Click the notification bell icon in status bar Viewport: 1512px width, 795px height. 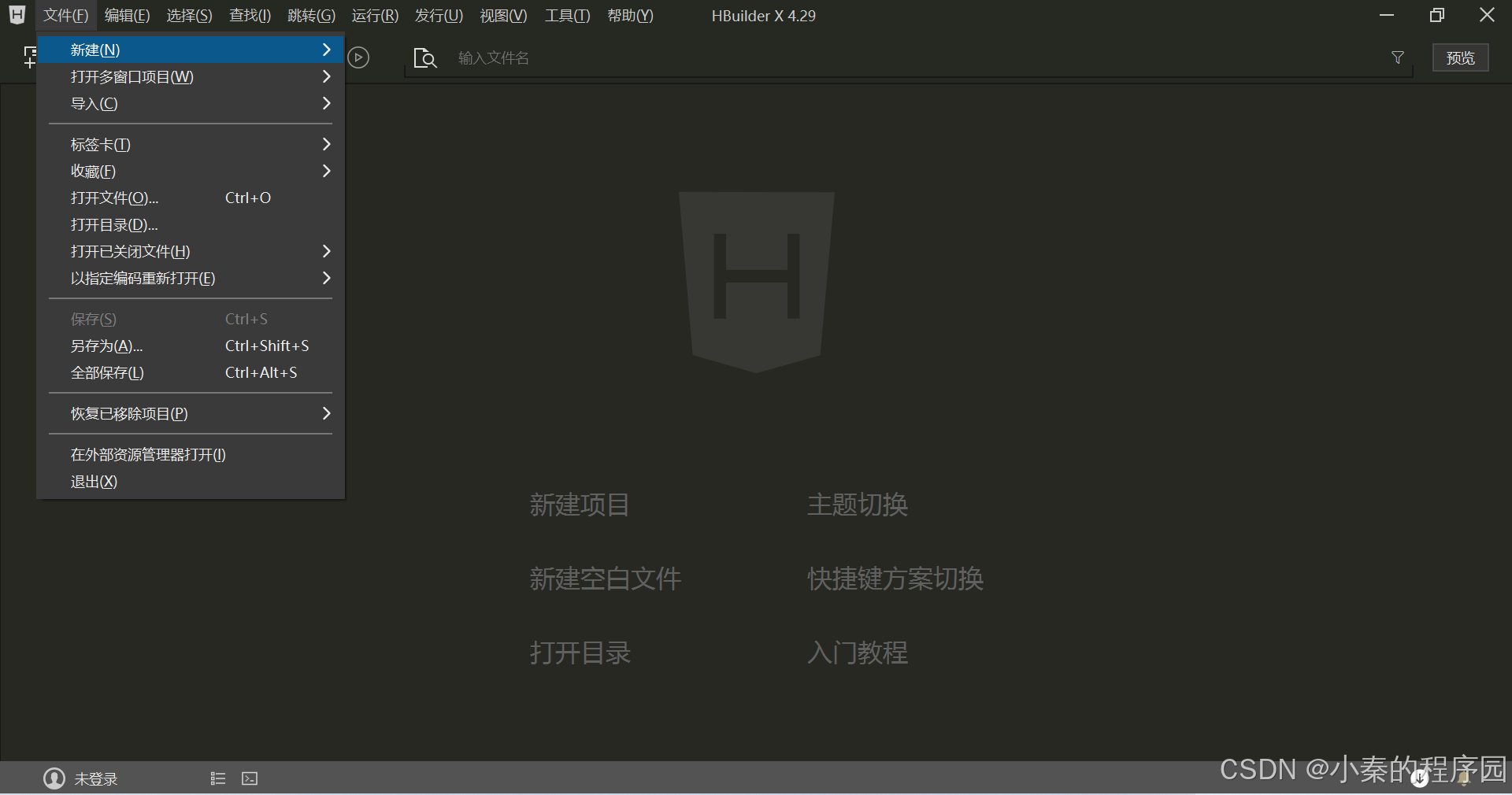pos(1464,778)
